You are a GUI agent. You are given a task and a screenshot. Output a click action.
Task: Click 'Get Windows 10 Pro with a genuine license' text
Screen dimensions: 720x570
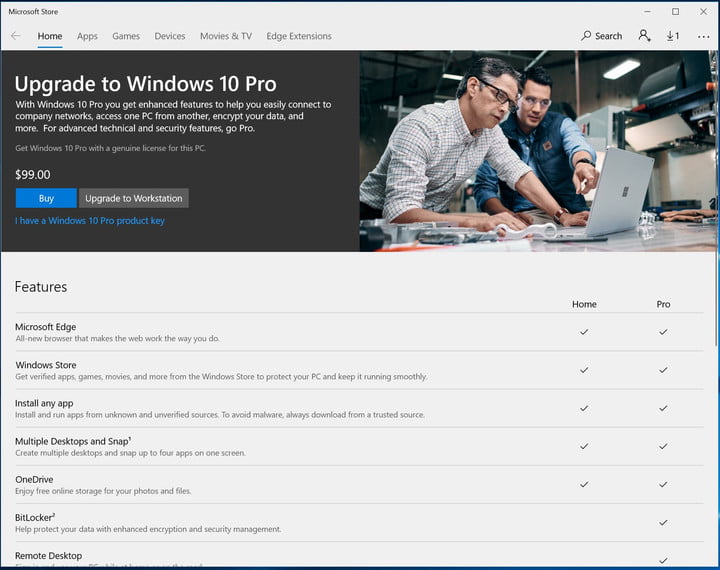point(110,148)
